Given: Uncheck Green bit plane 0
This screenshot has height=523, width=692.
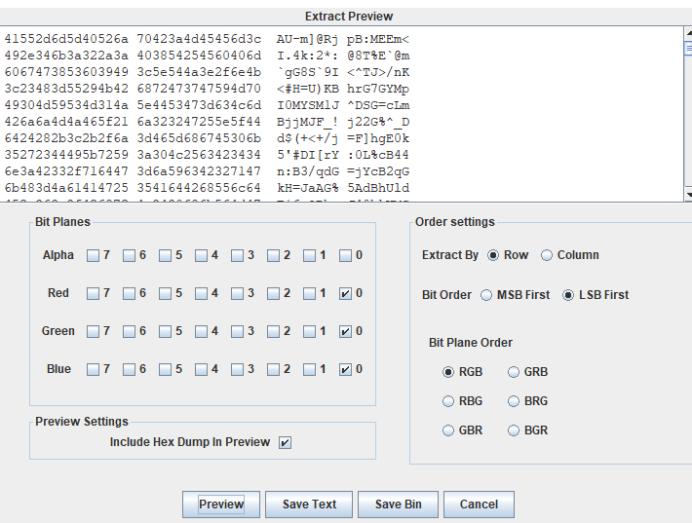Looking at the screenshot, I should coord(345,331).
